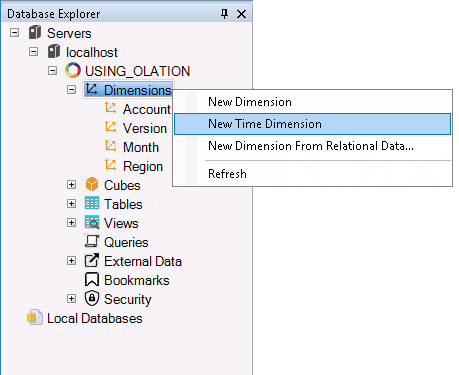
Task: Collapse the Dimensions node
Action: pyautogui.click(x=71, y=90)
